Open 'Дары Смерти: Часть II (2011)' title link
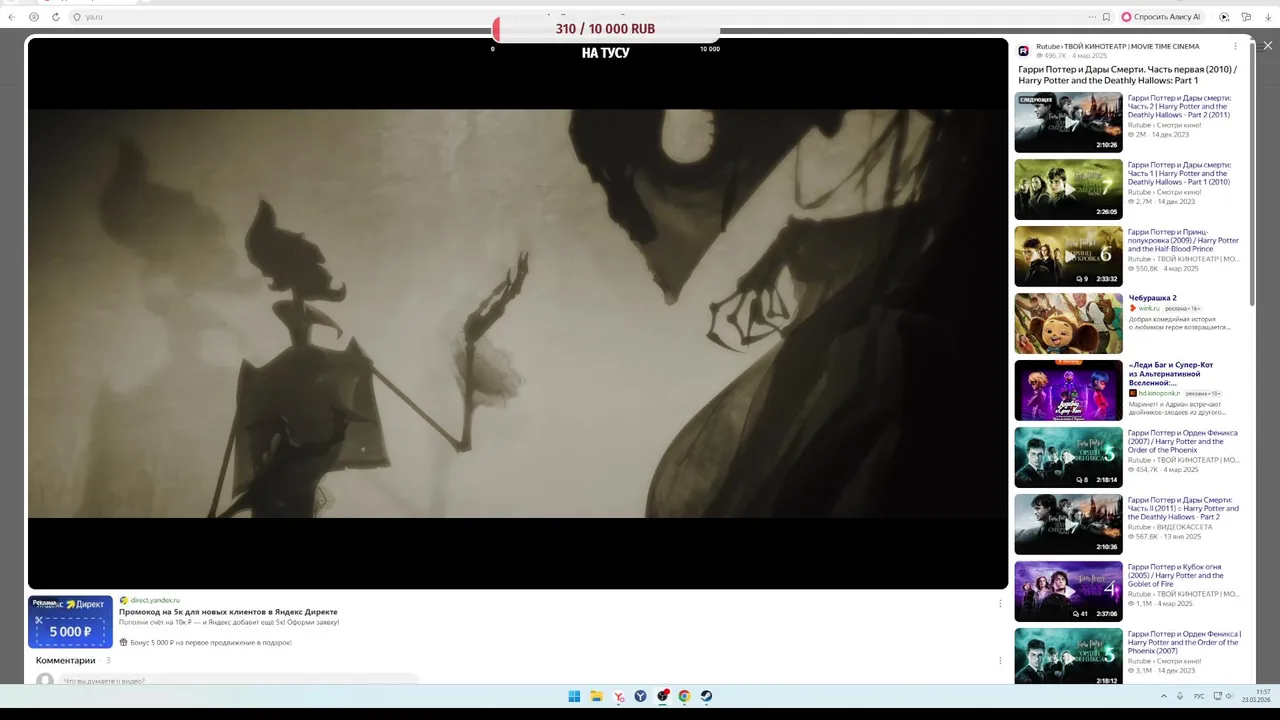Screen dimensions: 1280x720 [1183, 509]
